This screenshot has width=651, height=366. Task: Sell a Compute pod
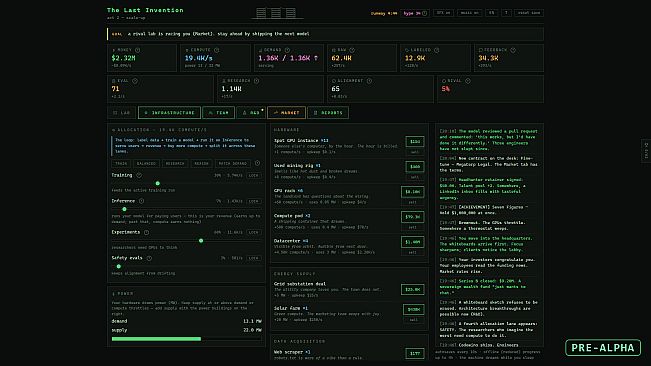point(412,227)
